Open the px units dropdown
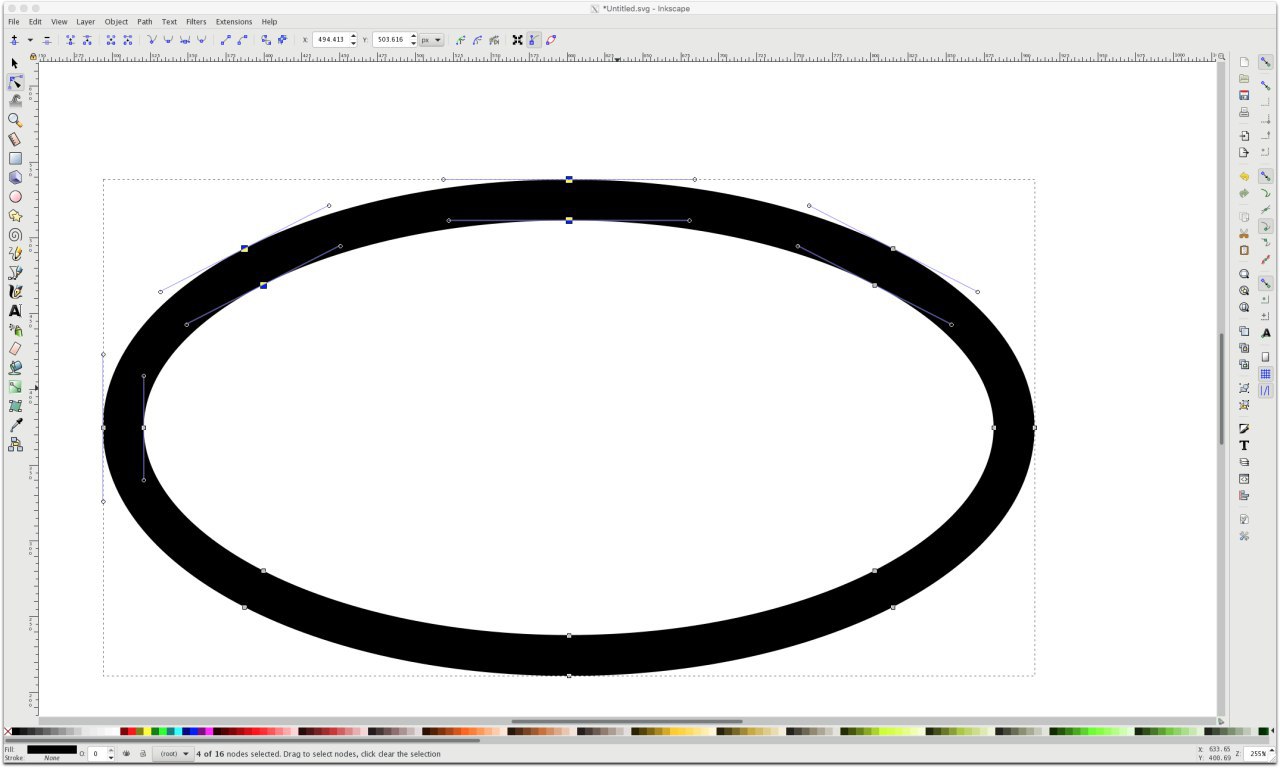1280x768 pixels. (432, 40)
